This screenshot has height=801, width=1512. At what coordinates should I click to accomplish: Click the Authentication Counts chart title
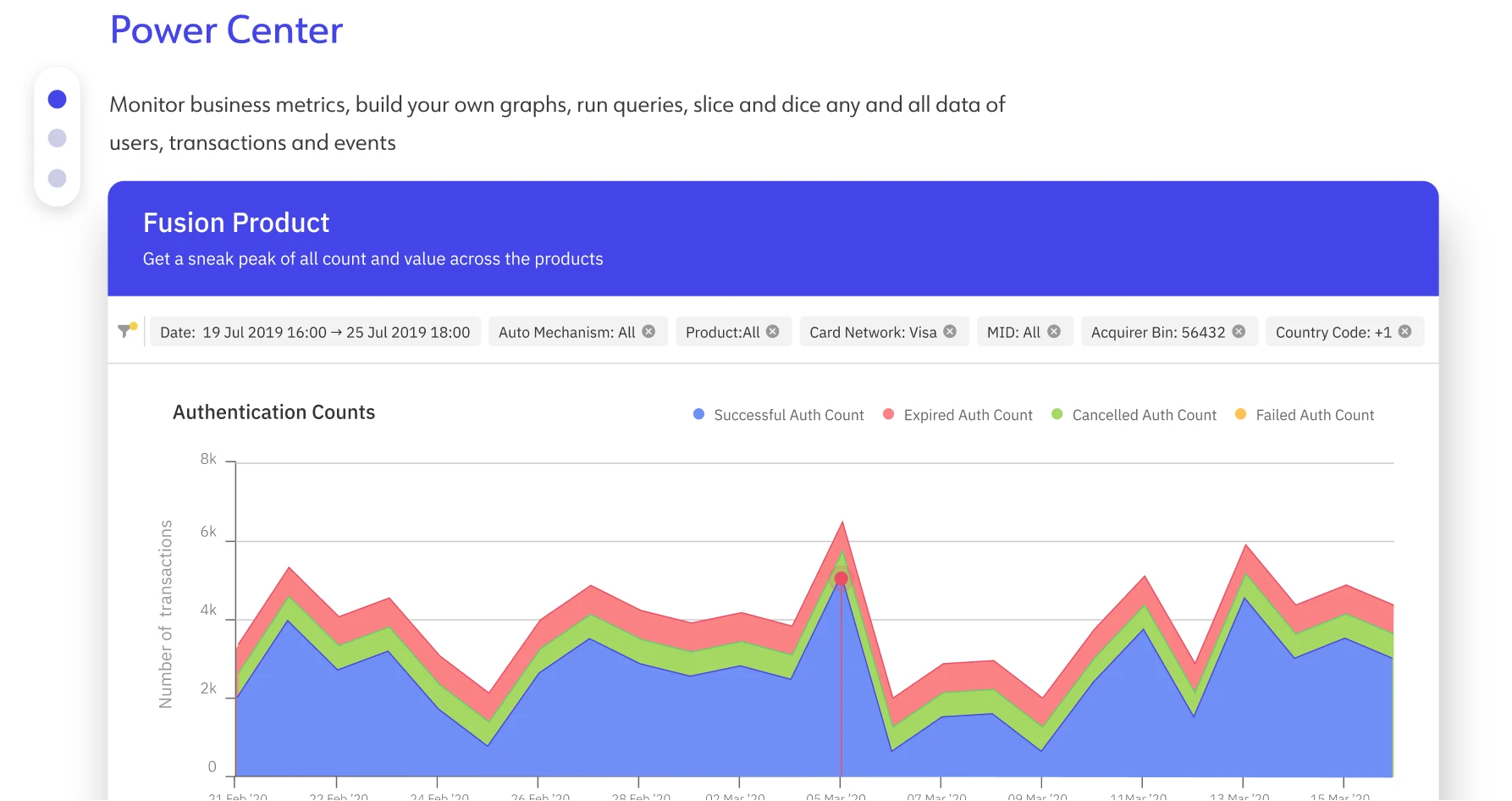[273, 412]
